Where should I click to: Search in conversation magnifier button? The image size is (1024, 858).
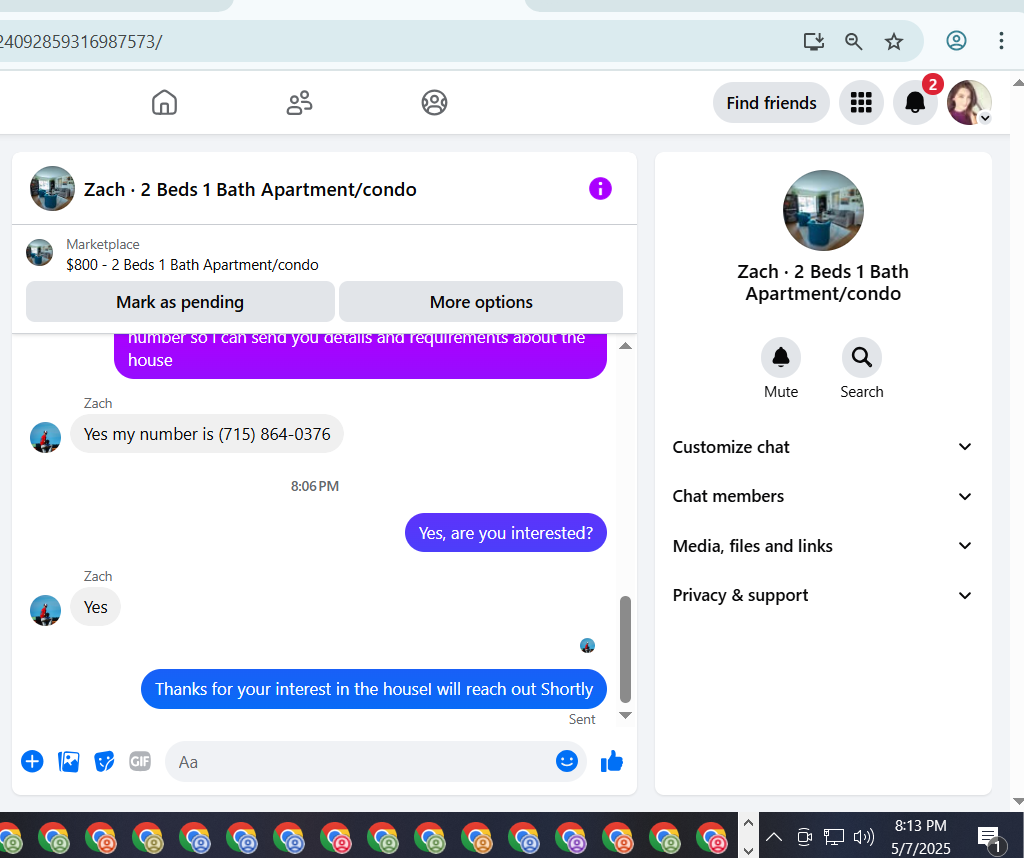click(861, 357)
